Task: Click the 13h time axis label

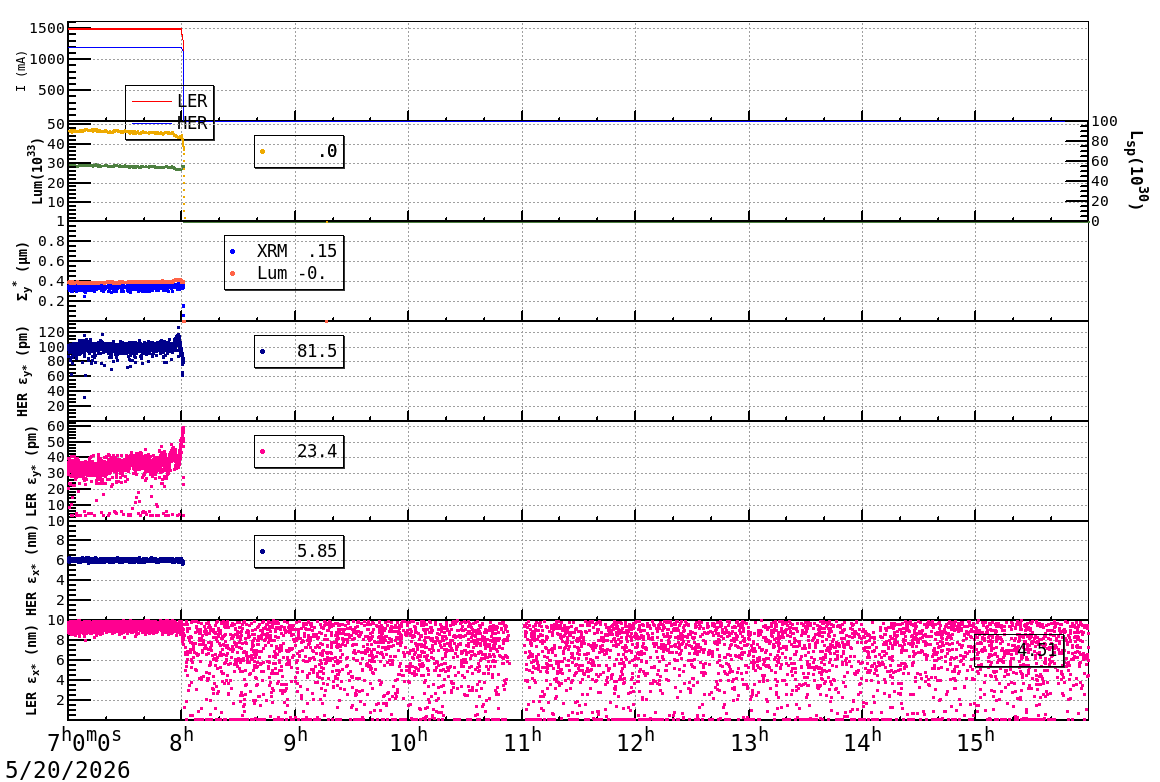Action: click(749, 741)
